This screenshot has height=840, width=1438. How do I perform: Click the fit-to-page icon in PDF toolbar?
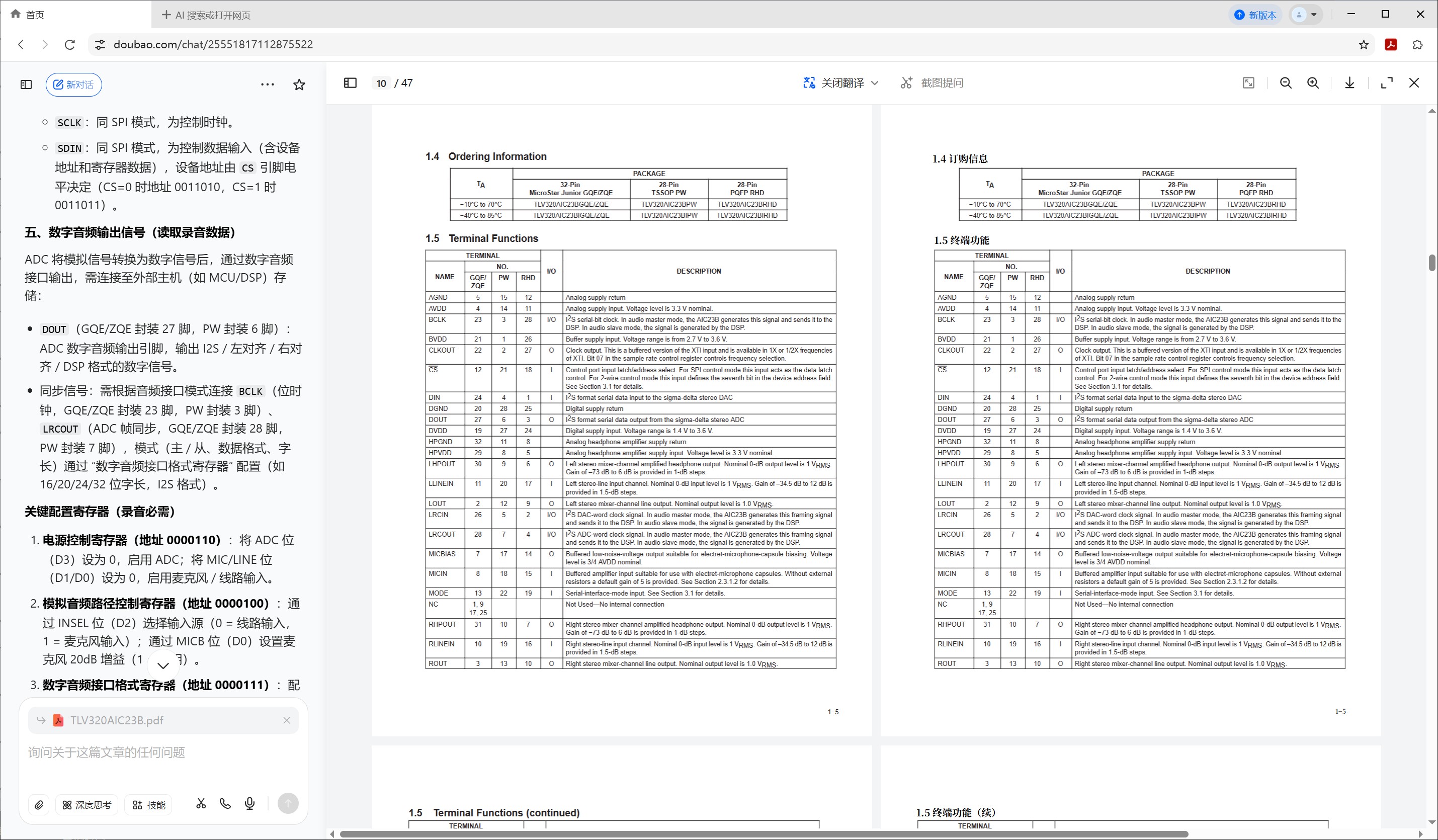pos(1248,83)
